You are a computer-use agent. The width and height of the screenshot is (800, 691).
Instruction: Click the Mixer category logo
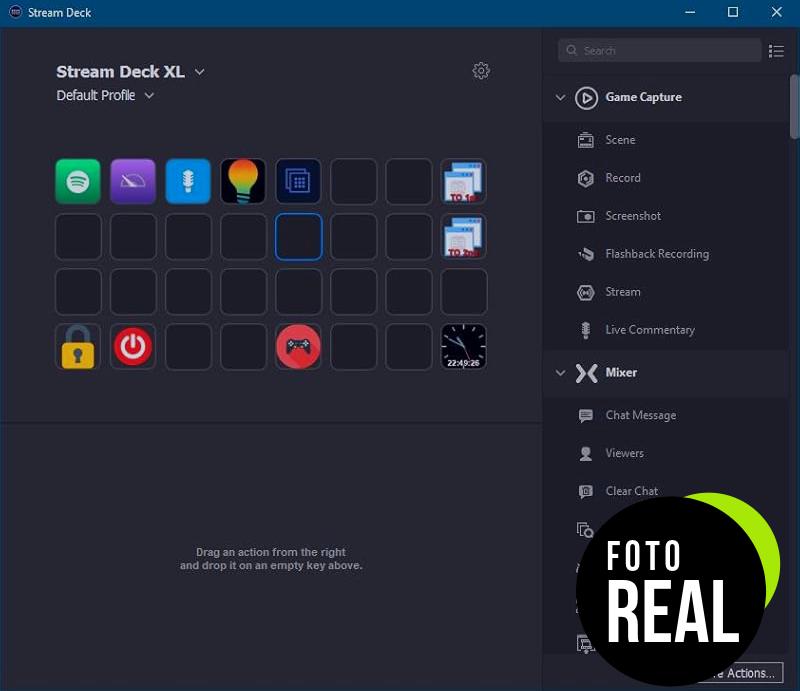[586, 374]
